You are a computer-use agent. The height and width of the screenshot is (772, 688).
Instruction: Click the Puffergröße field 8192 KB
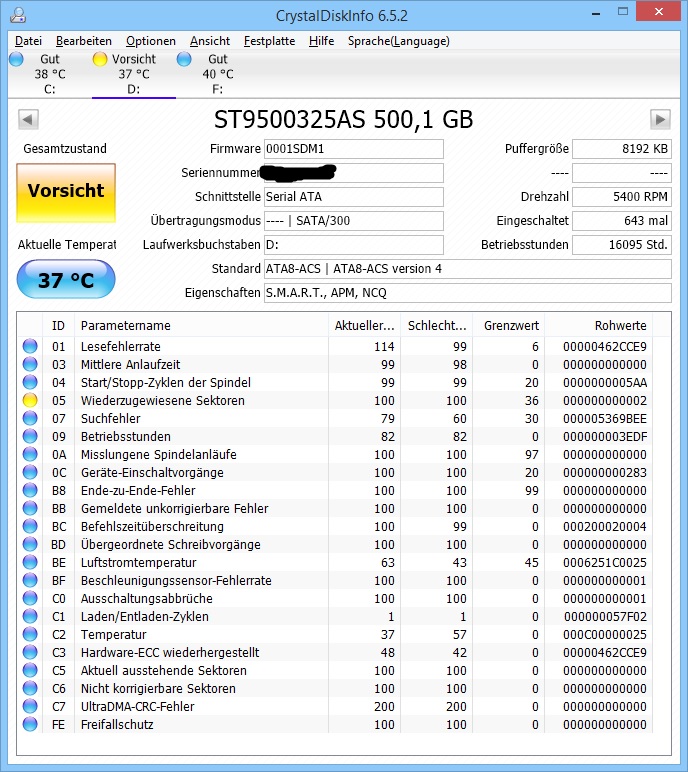[x=622, y=149]
